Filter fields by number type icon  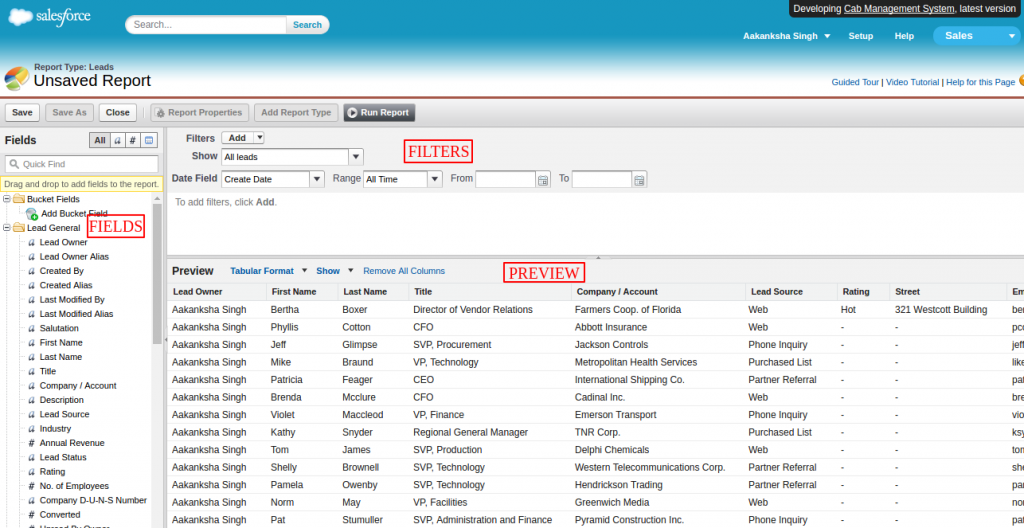133,141
